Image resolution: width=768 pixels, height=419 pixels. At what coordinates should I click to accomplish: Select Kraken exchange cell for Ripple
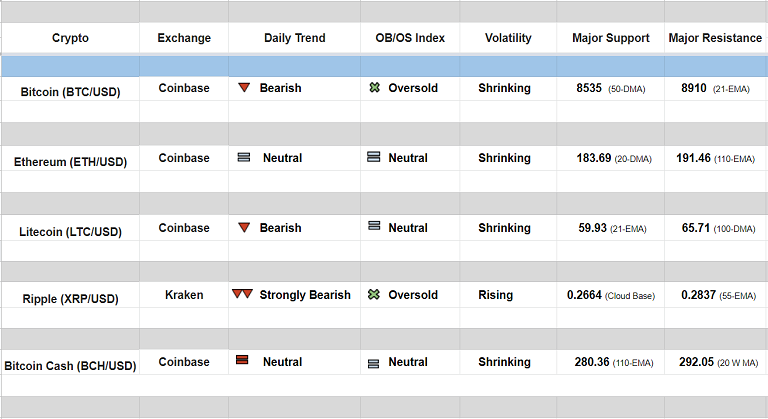[x=184, y=295]
